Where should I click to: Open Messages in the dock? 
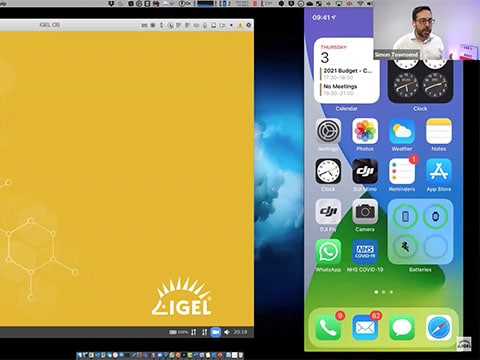[402, 327]
